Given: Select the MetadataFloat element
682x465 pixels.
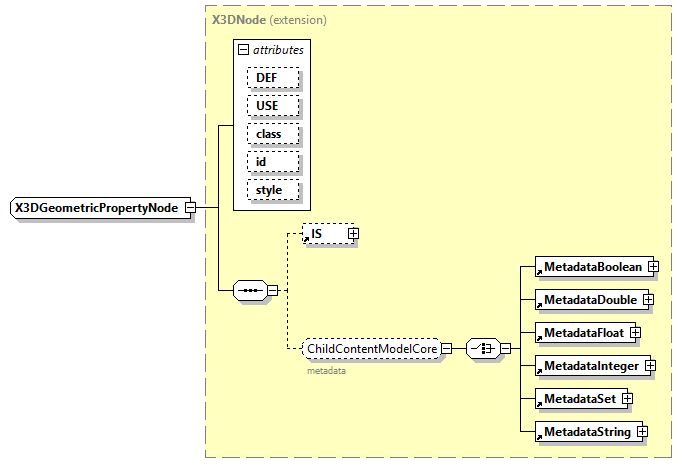Looking at the screenshot, I should [x=584, y=333].
